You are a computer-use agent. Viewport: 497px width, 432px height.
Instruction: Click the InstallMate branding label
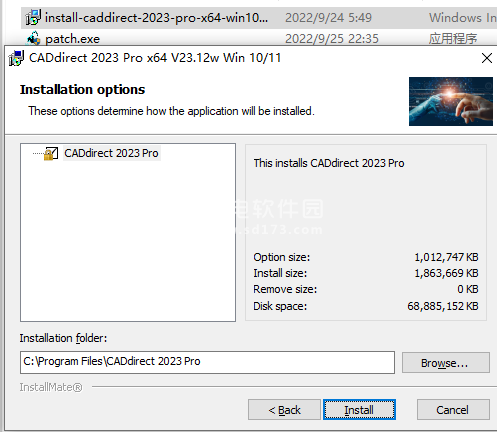[51, 387]
